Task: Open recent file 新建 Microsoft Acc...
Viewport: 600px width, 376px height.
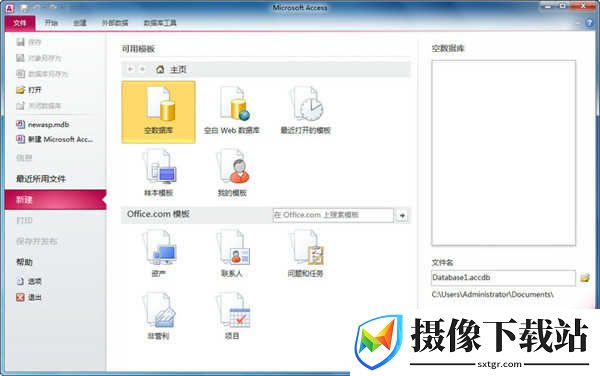Action: tap(54, 139)
